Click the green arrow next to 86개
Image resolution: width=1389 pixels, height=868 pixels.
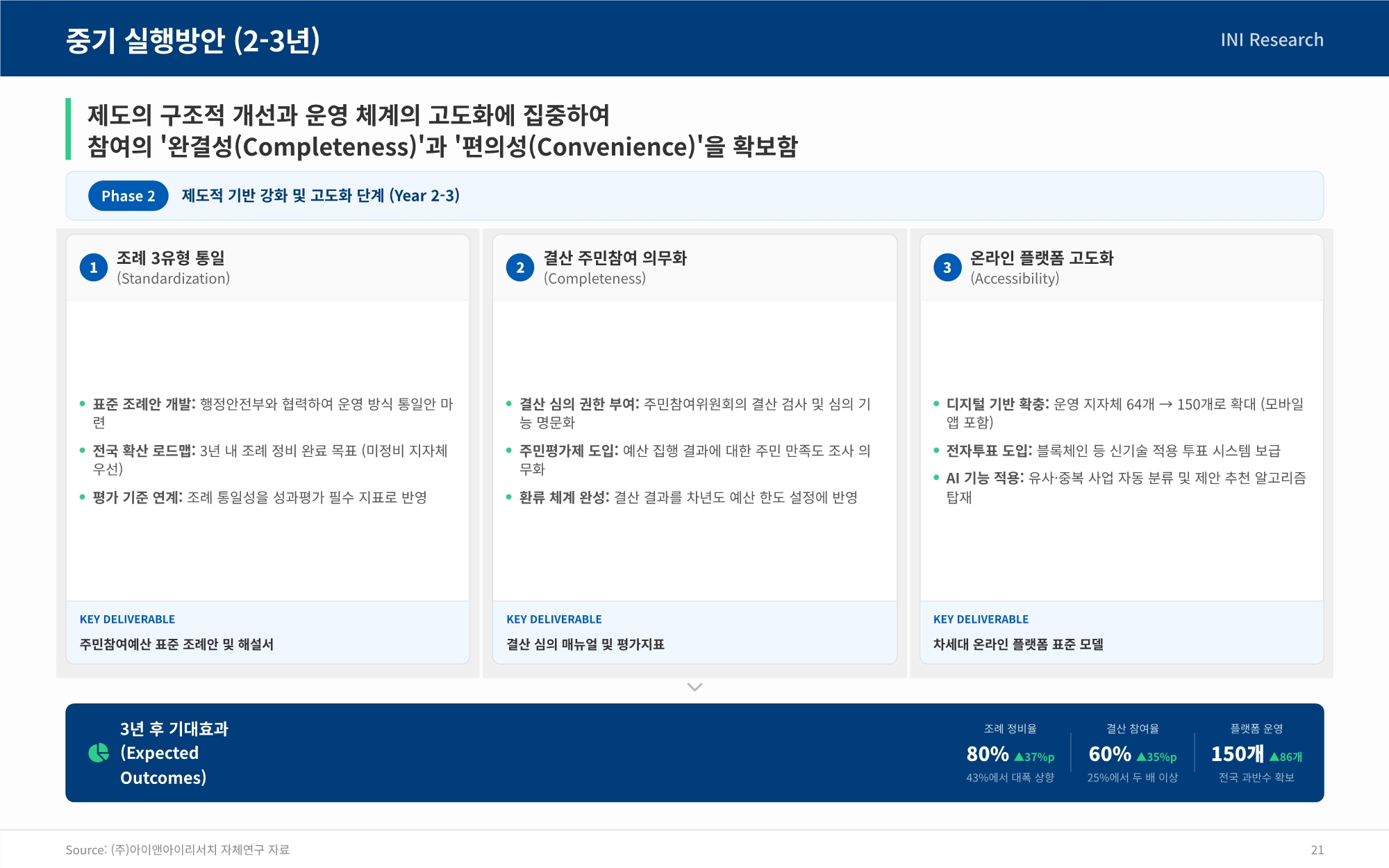click(x=1274, y=757)
